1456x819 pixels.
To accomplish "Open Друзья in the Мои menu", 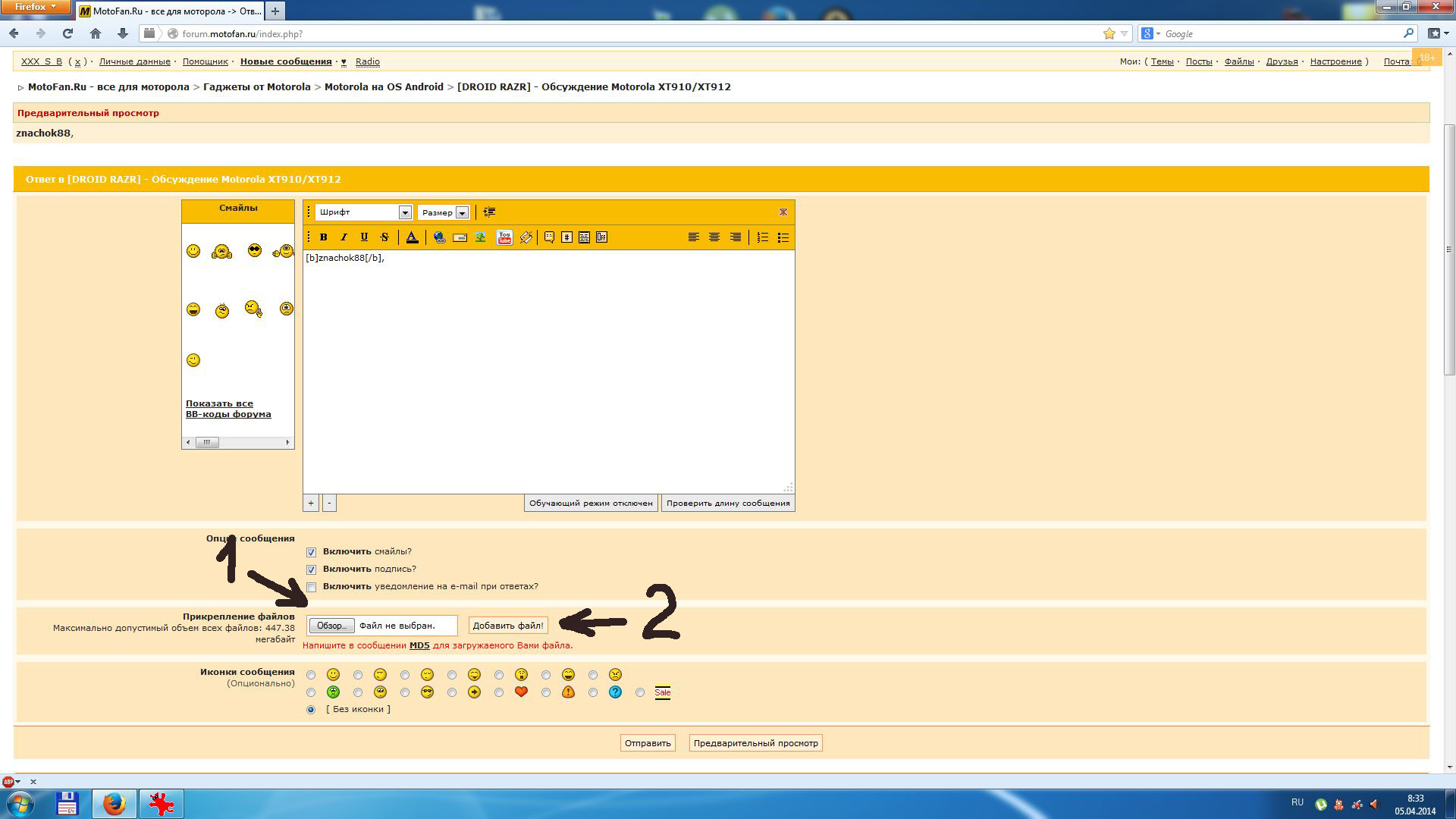I will coord(1282,61).
